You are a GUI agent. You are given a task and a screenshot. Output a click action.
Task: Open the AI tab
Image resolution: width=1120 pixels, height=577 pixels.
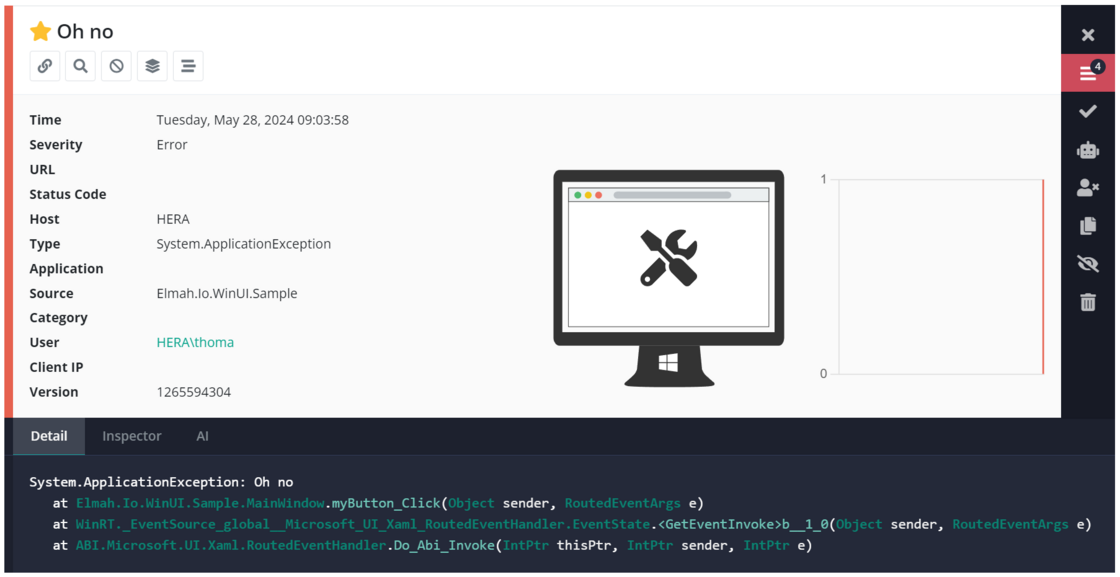click(202, 436)
